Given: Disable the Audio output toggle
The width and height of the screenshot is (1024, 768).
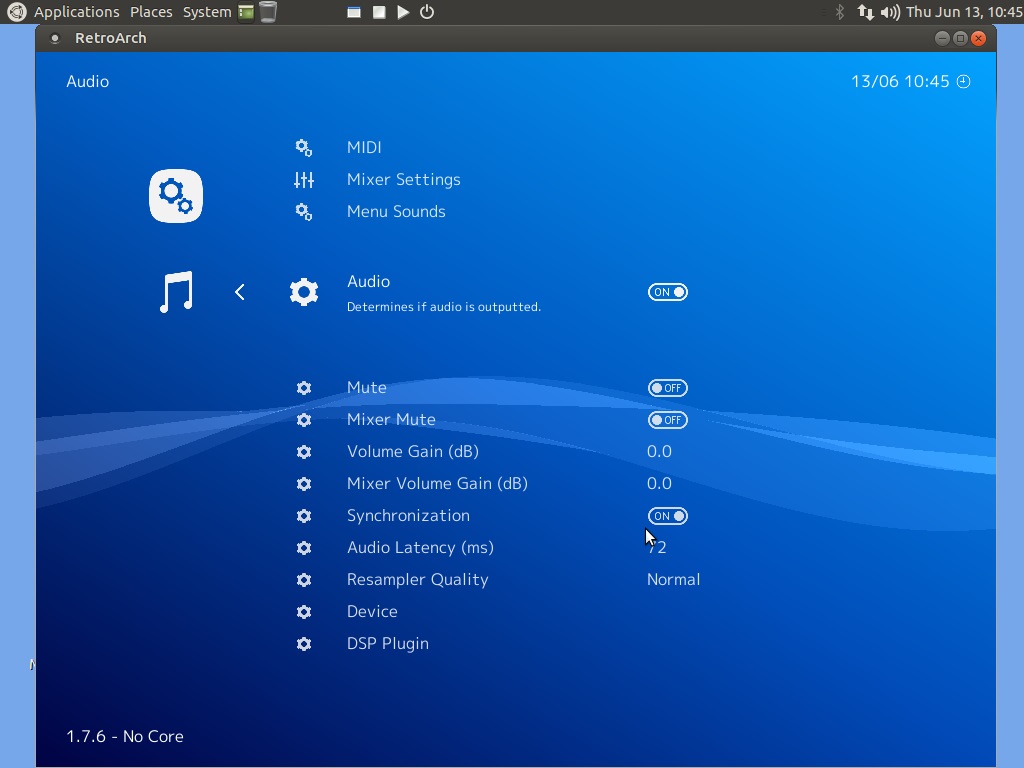Looking at the screenshot, I should click(667, 292).
